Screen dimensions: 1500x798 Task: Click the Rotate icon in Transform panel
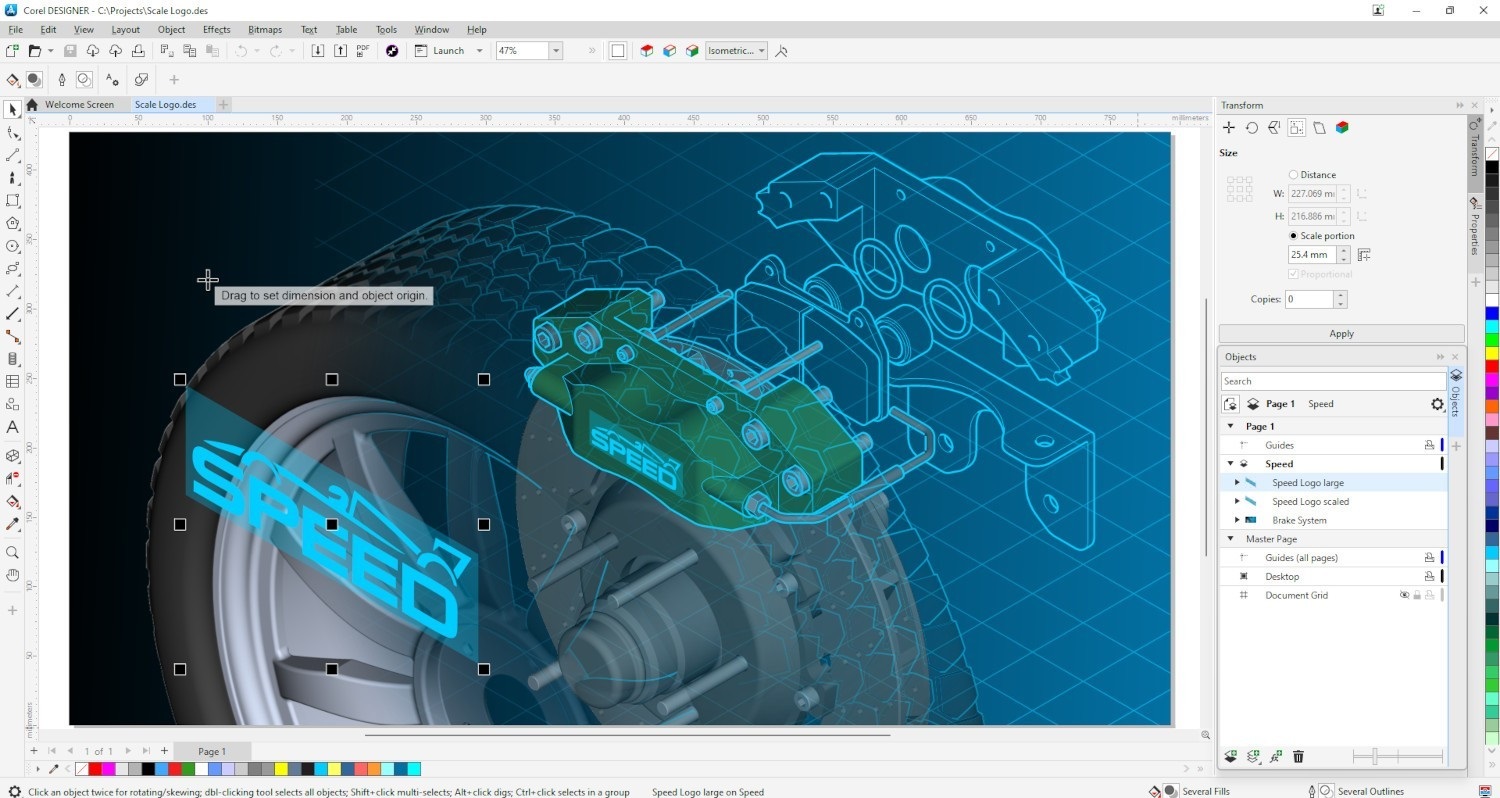pyautogui.click(x=1252, y=128)
